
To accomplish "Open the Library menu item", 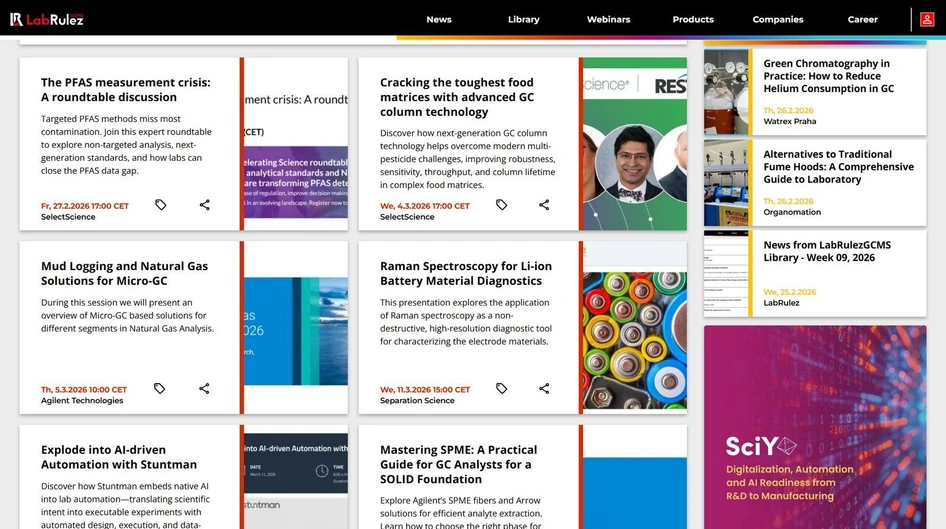I will point(523,19).
